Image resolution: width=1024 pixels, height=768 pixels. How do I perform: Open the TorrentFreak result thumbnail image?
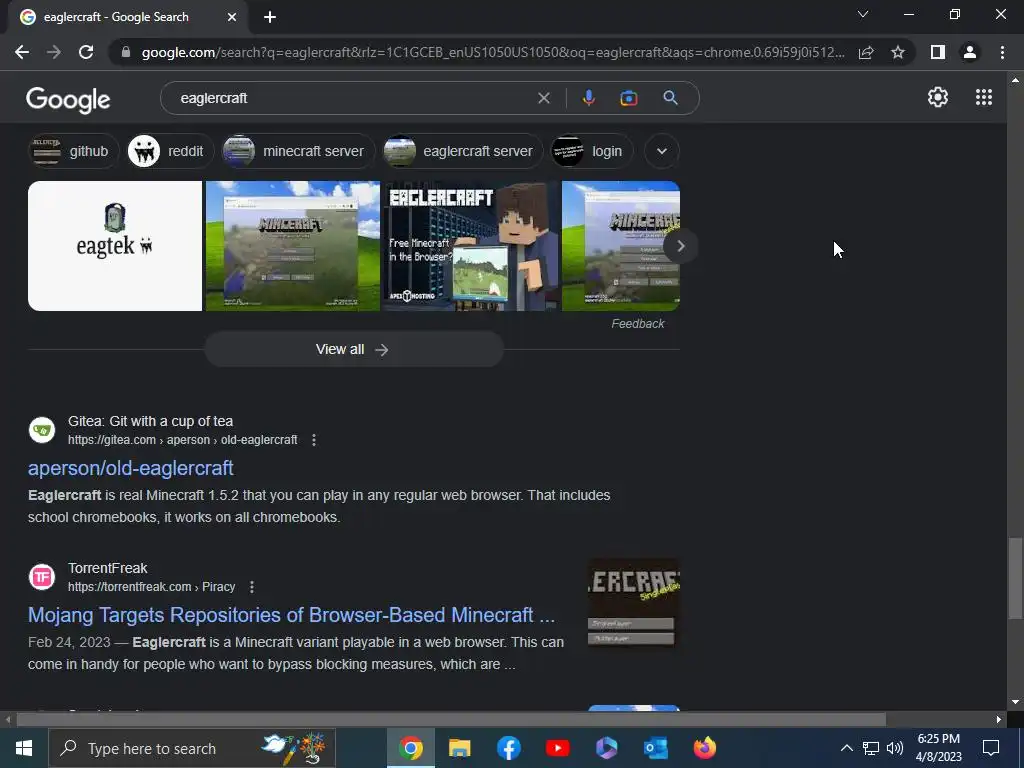point(633,603)
